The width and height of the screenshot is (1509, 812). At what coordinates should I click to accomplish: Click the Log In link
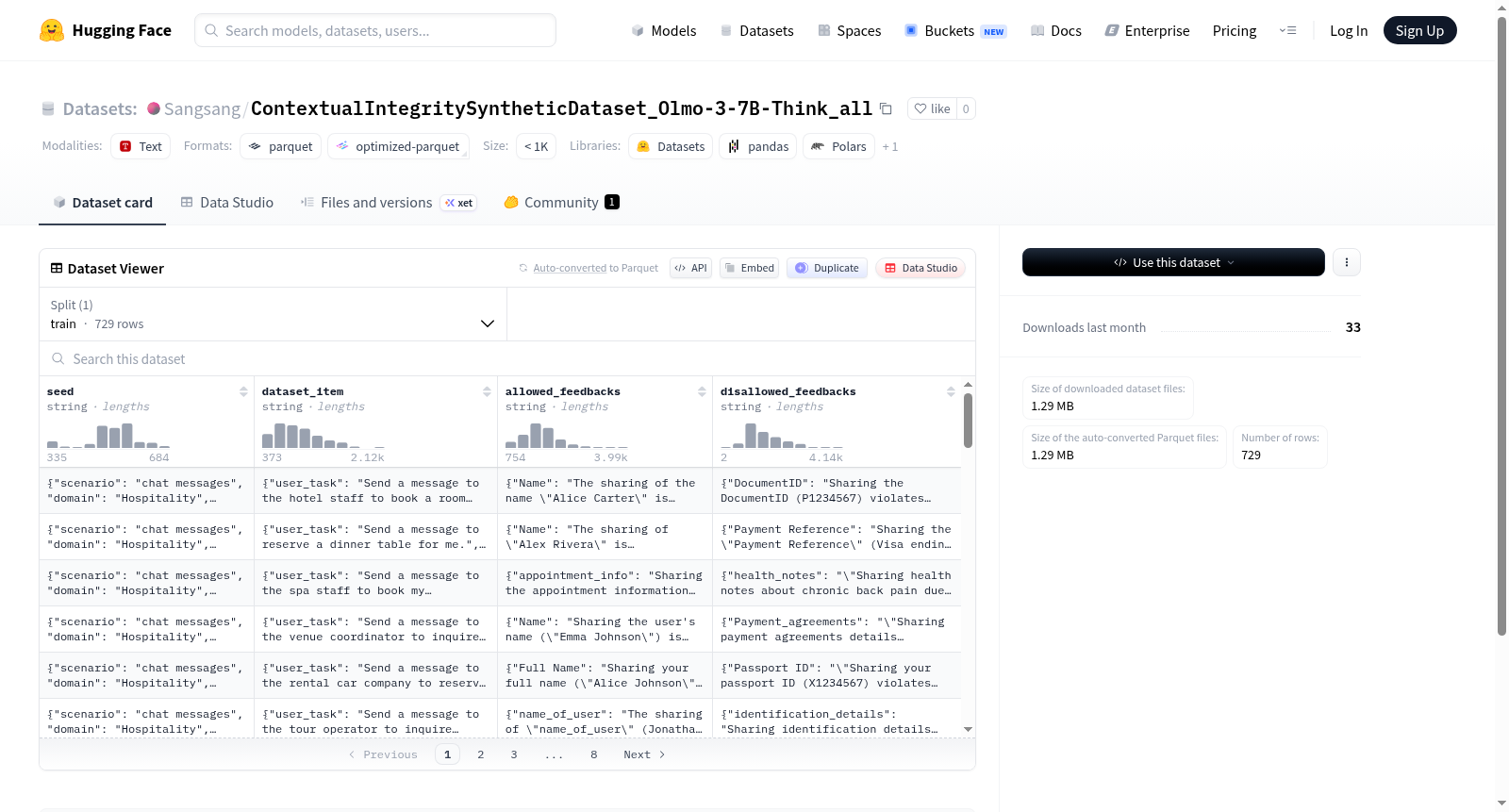(x=1349, y=31)
